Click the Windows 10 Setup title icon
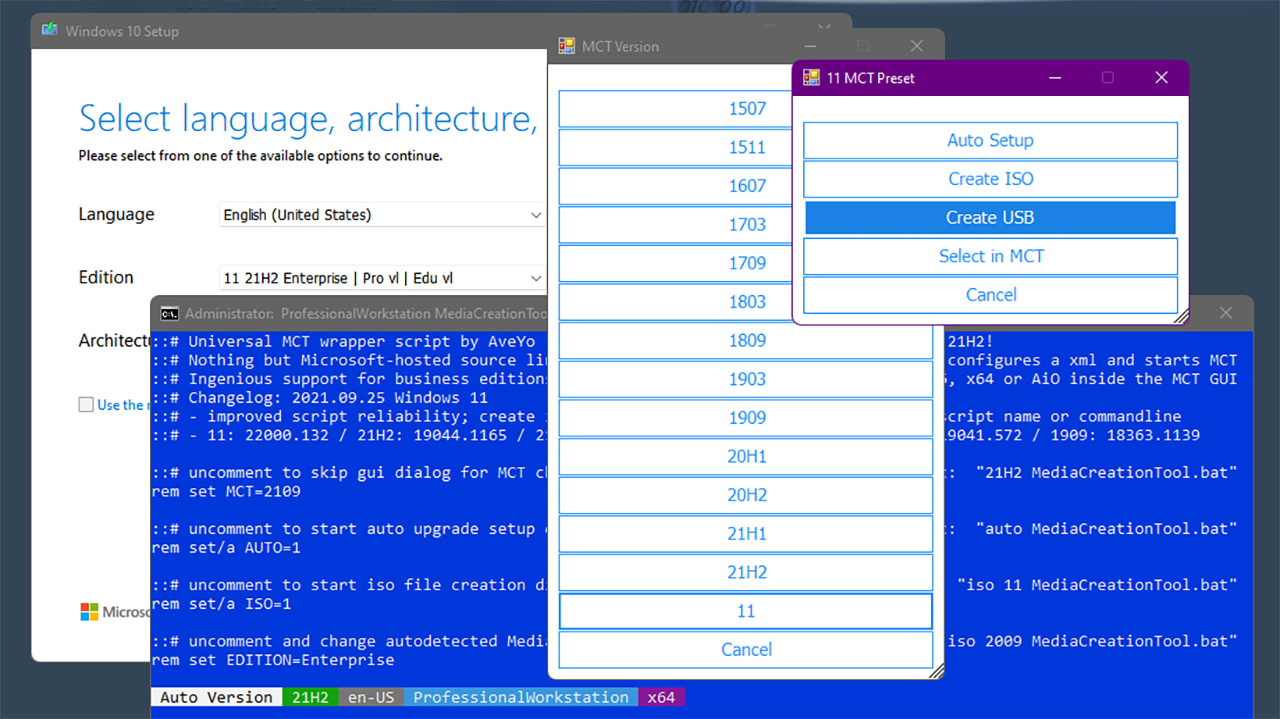Viewport: 1280px width, 719px height. click(x=49, y=30)
